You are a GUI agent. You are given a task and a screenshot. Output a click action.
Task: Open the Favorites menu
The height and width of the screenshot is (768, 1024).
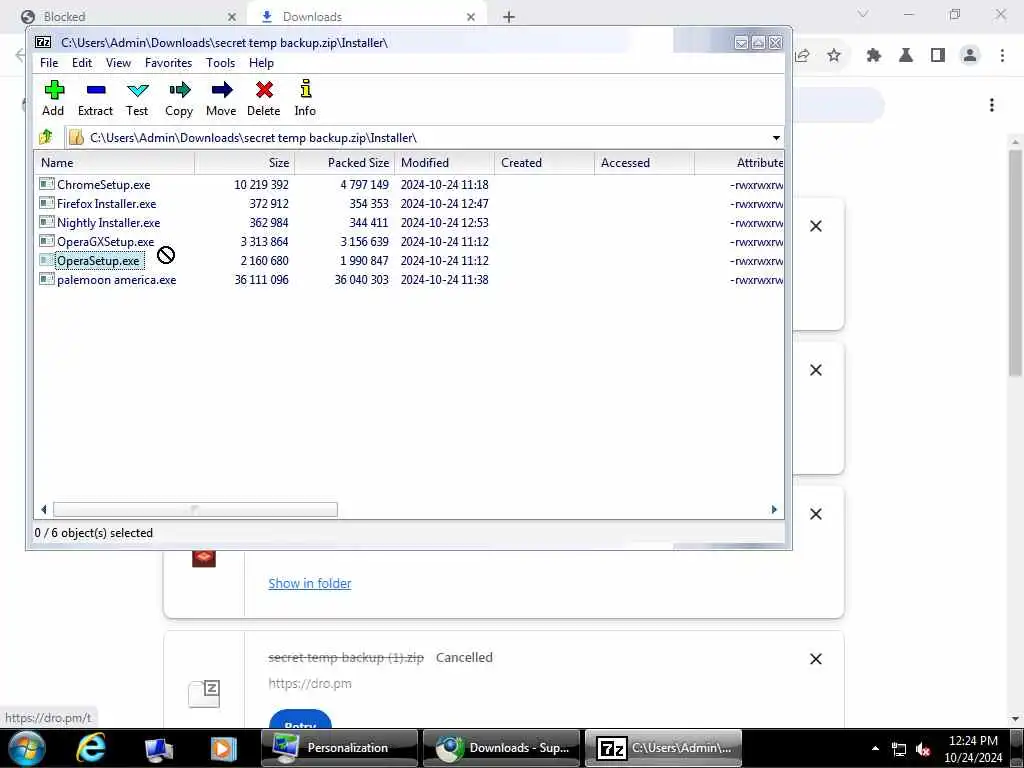point(168,63)
